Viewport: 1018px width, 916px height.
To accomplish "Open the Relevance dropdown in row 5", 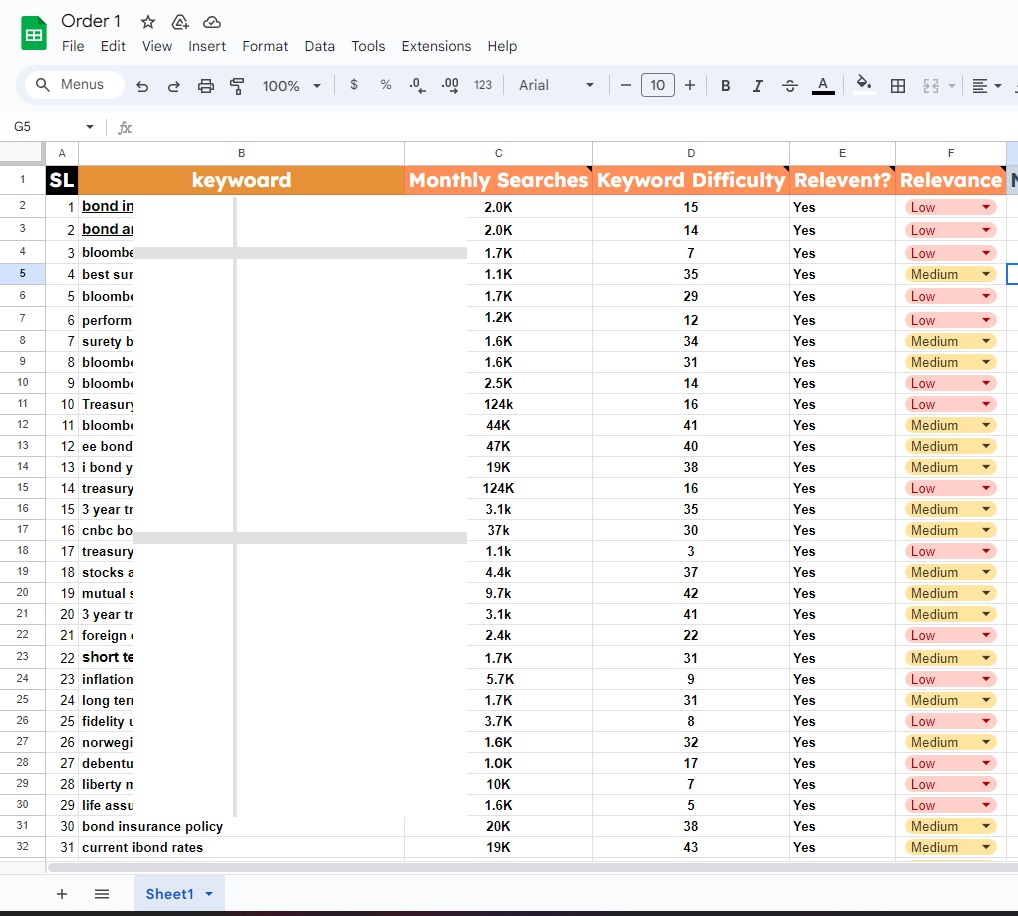I will [988, 274].
